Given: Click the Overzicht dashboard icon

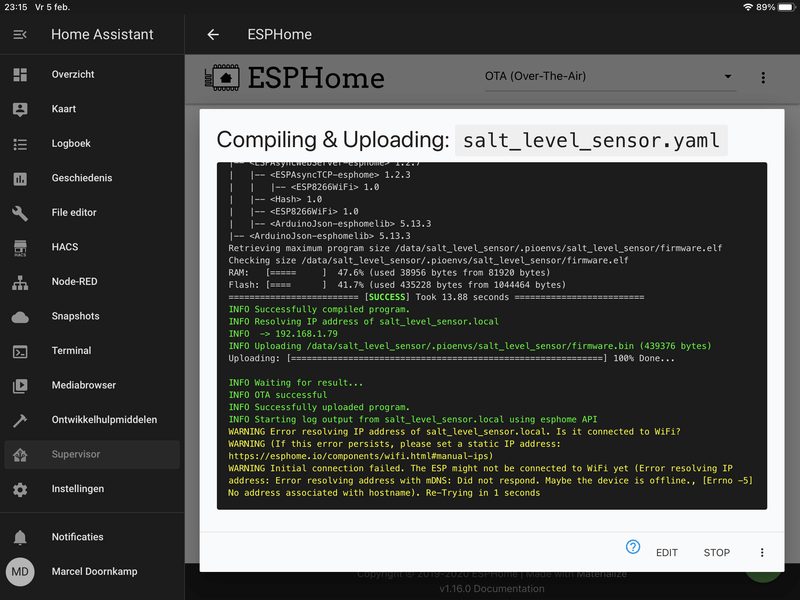Looking at the screenshot, I should [20, 74].
